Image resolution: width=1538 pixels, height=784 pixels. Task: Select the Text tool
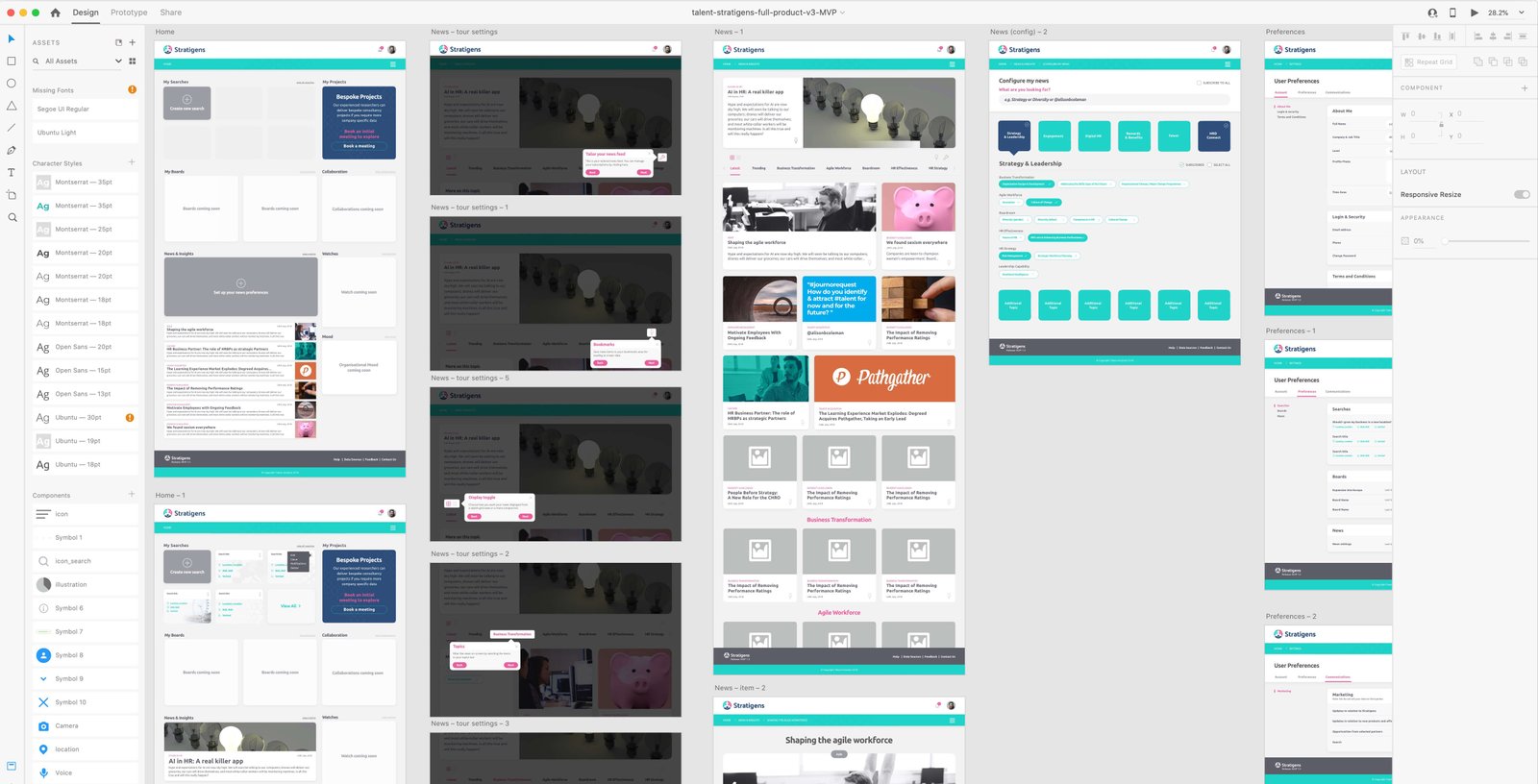click(x=12, y=173)
